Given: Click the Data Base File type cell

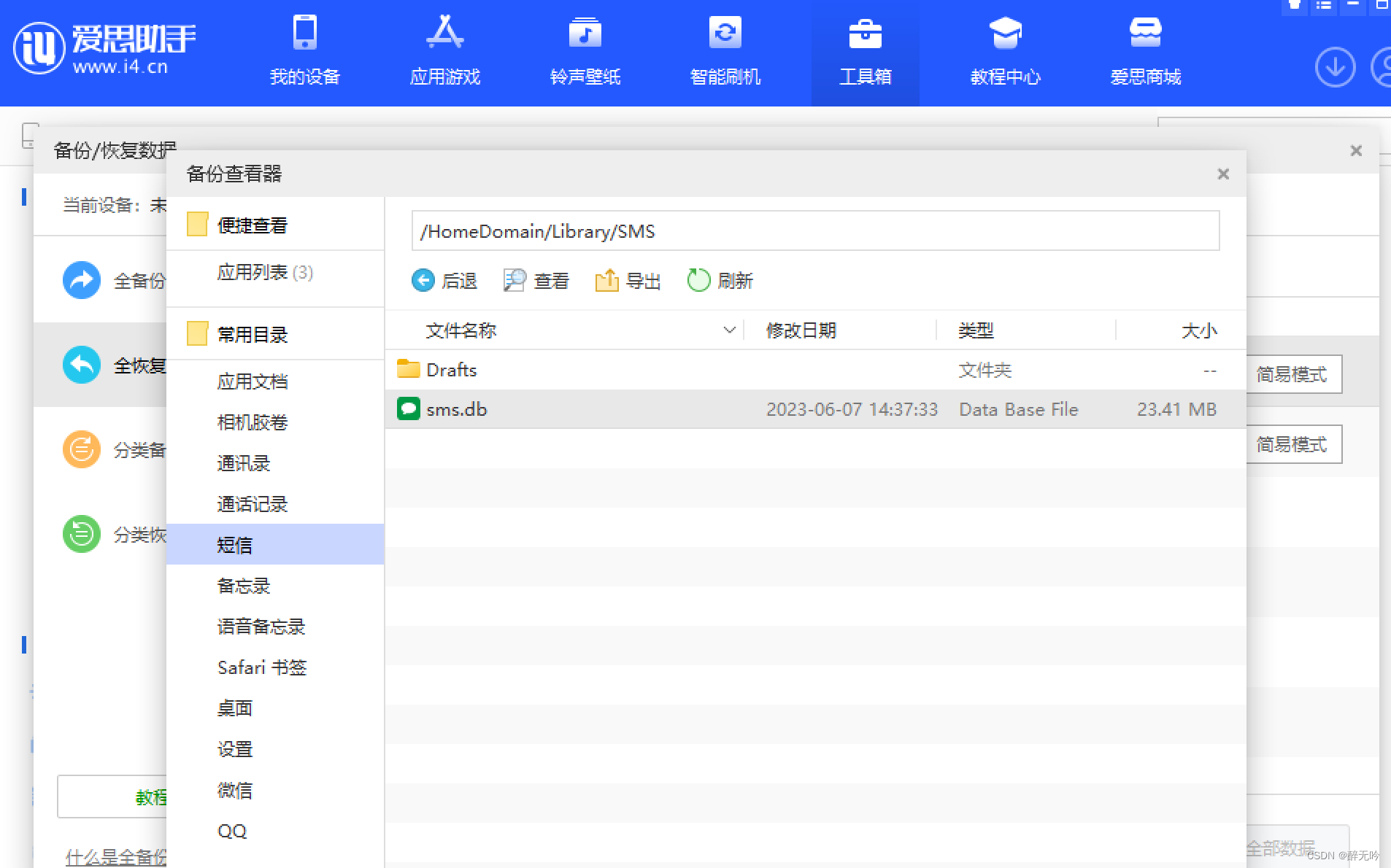Looking at the screenshot, I should [x=1019, y=409].
